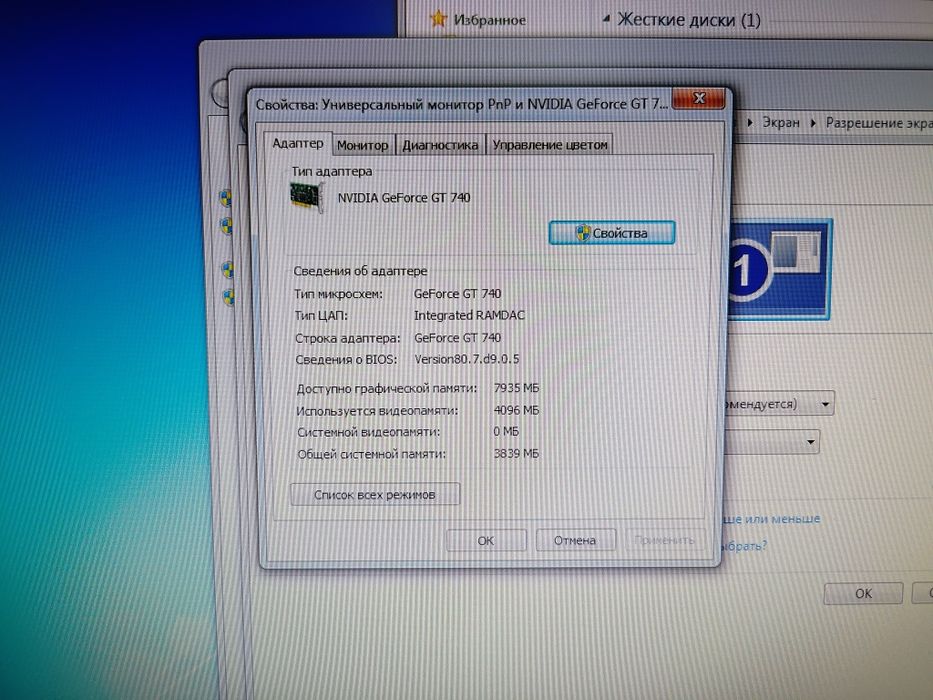Switch to the Адаптер tab
Image resolution: width=933 pixels, height=700 pixels.
click(298, 143)
